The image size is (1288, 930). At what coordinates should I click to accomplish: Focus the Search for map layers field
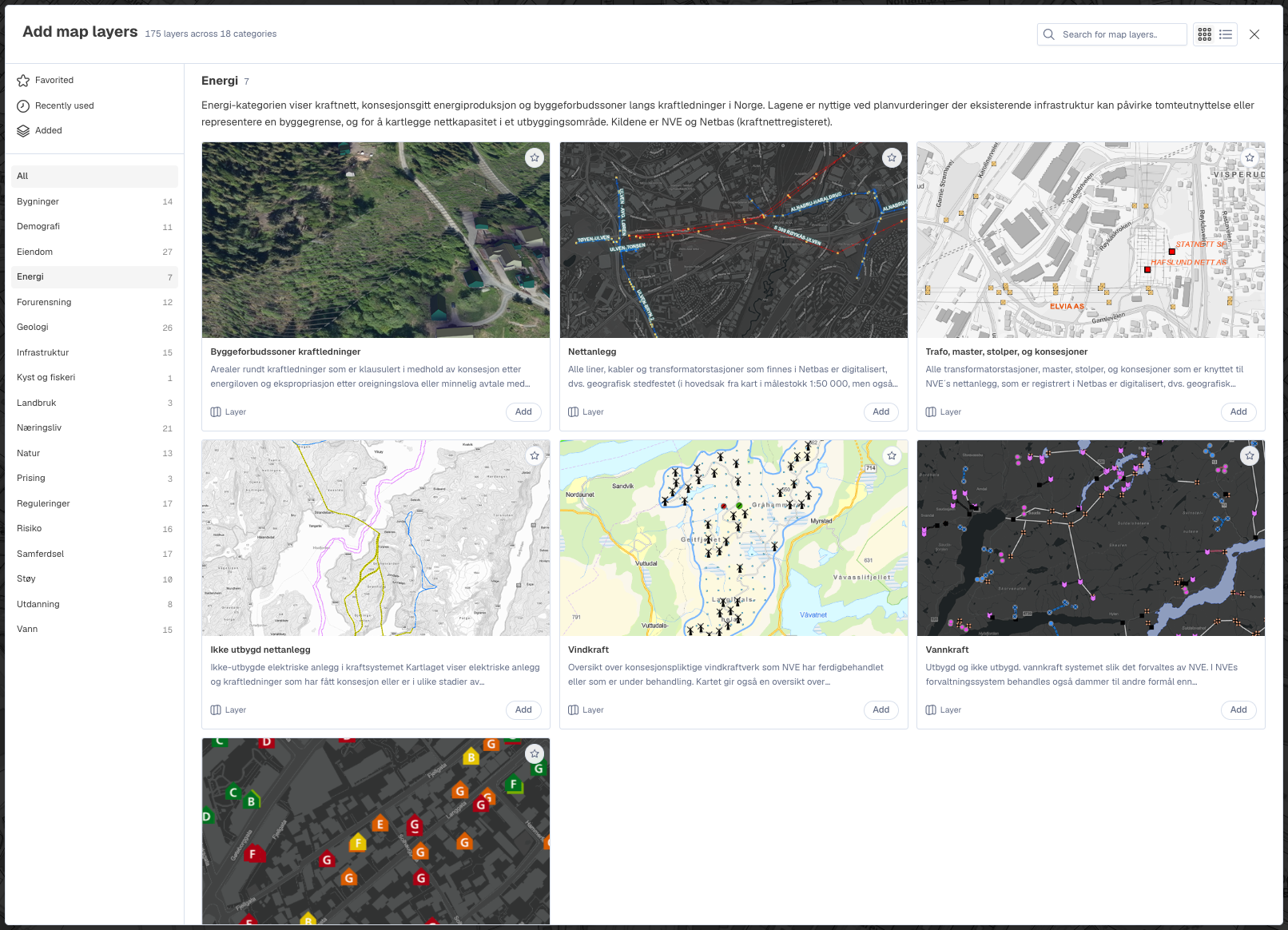coord(1112,34)
